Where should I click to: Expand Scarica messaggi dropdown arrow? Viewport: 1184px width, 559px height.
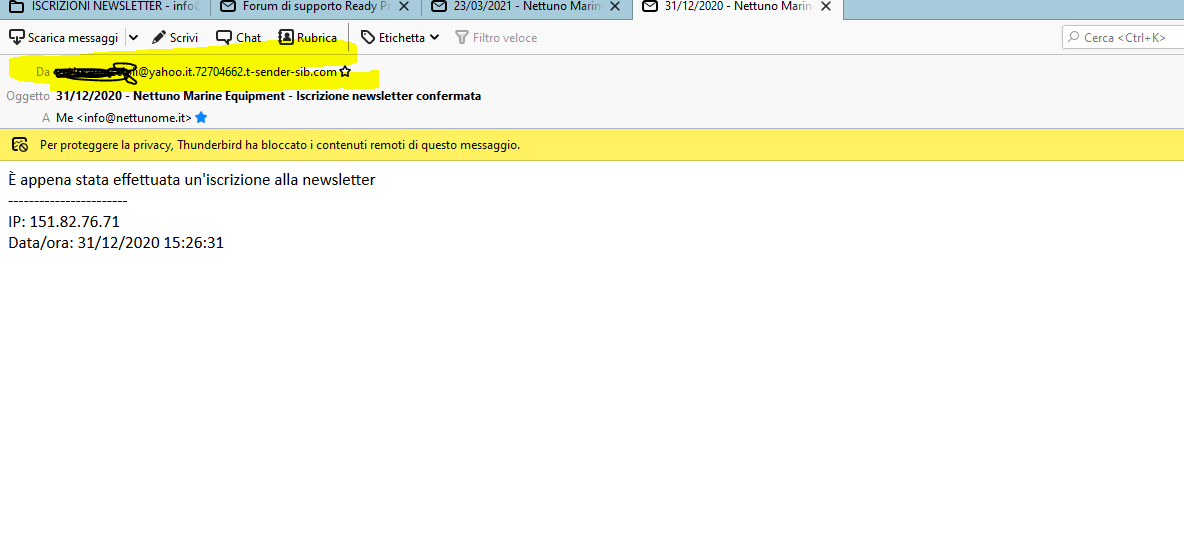point(133,37)
